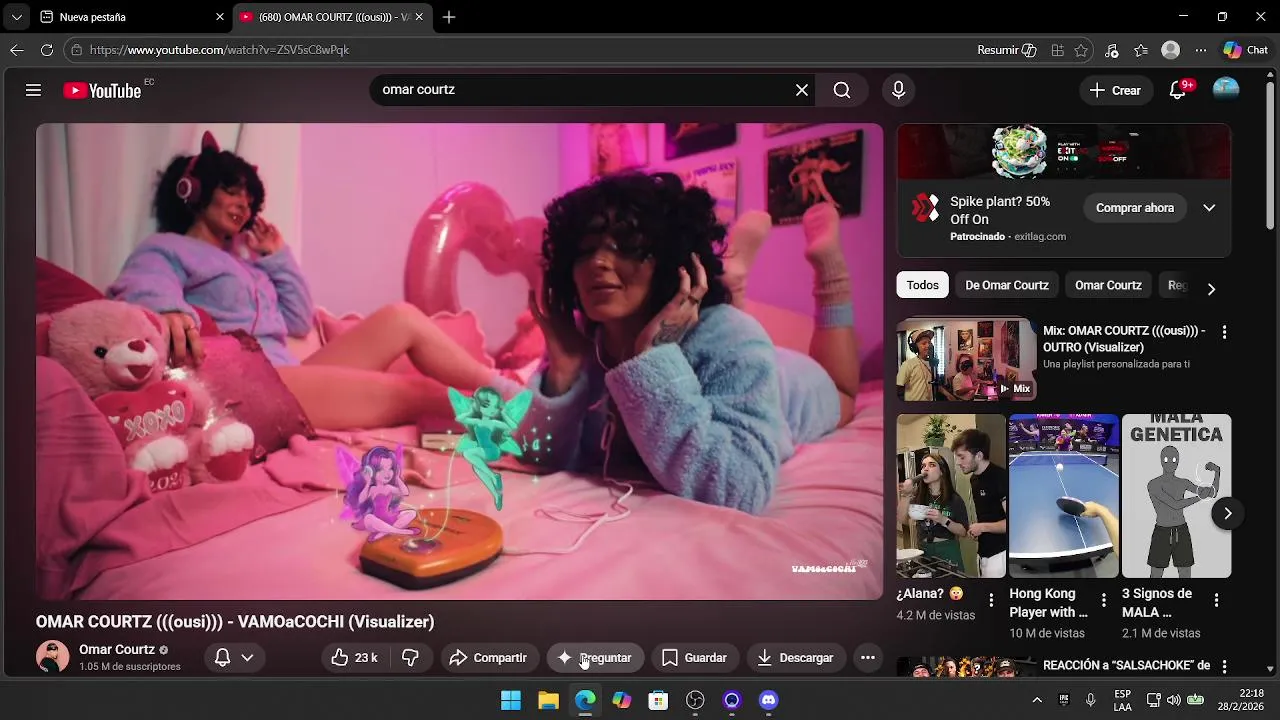Click Comprar ahora on the ad
1280x720 pixels.
(1135, 208)
